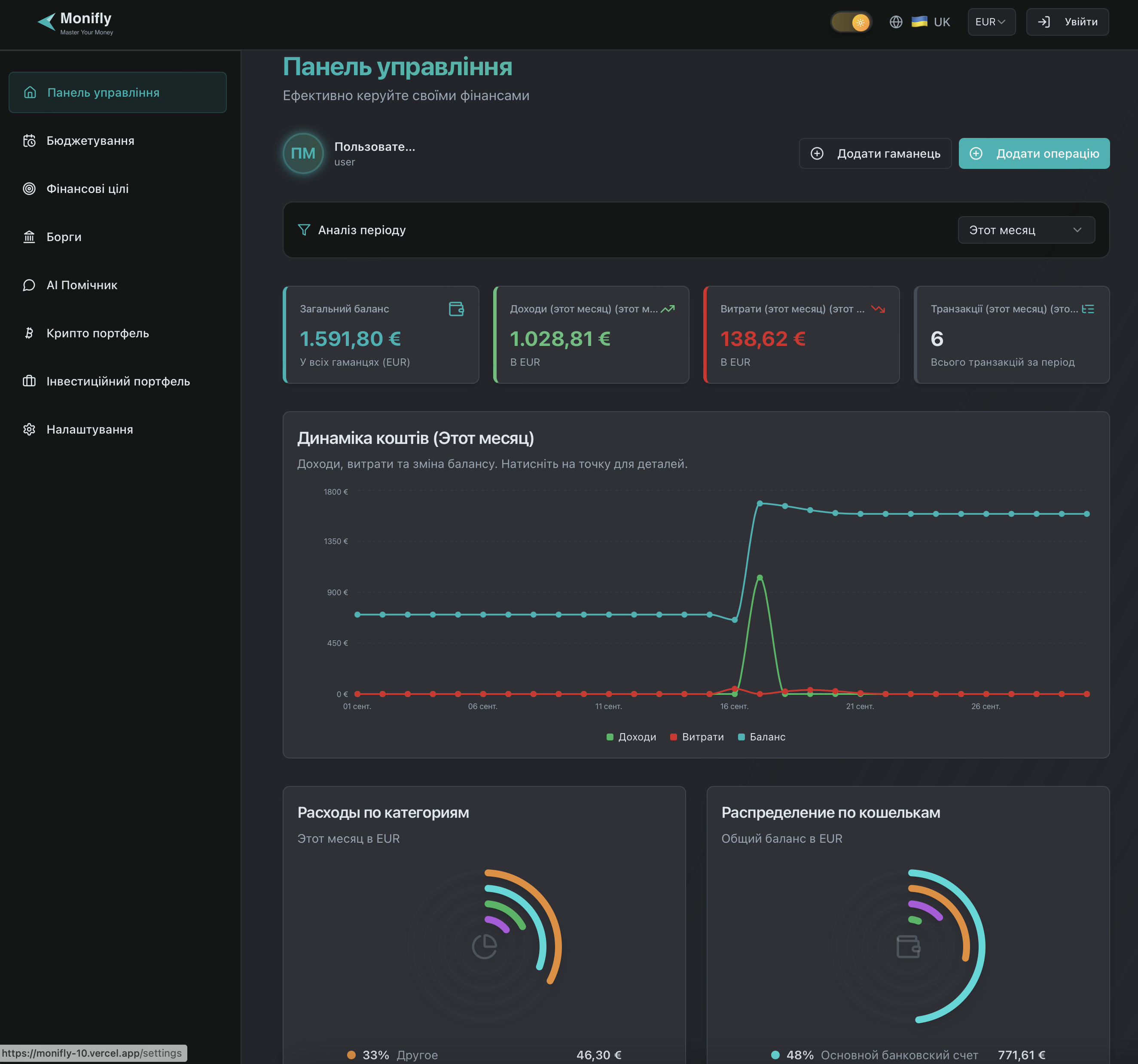Go to Крипто портфель in sidebar
The image size is (1138, 1064).
[98, 333]
